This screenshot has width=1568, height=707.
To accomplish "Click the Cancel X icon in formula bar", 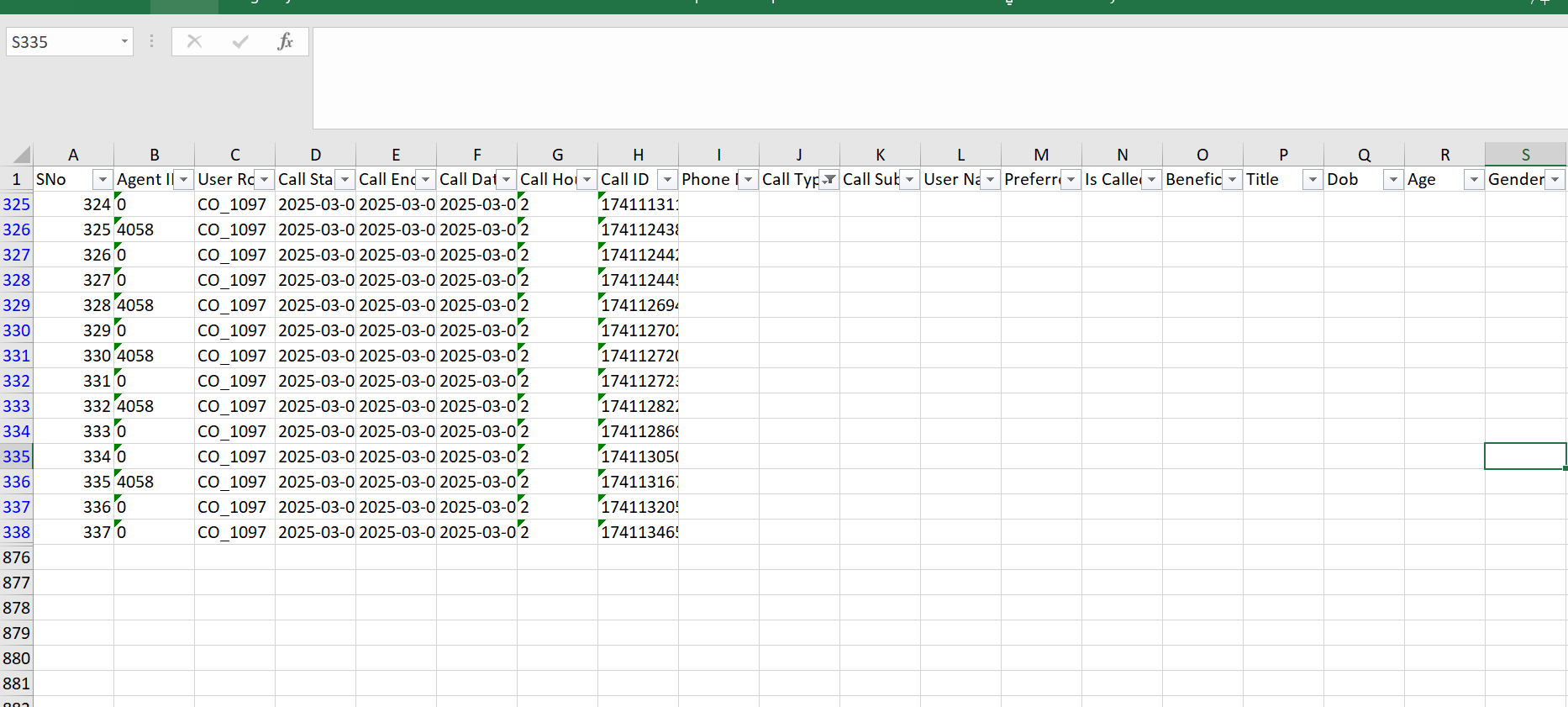I will 194,41.
